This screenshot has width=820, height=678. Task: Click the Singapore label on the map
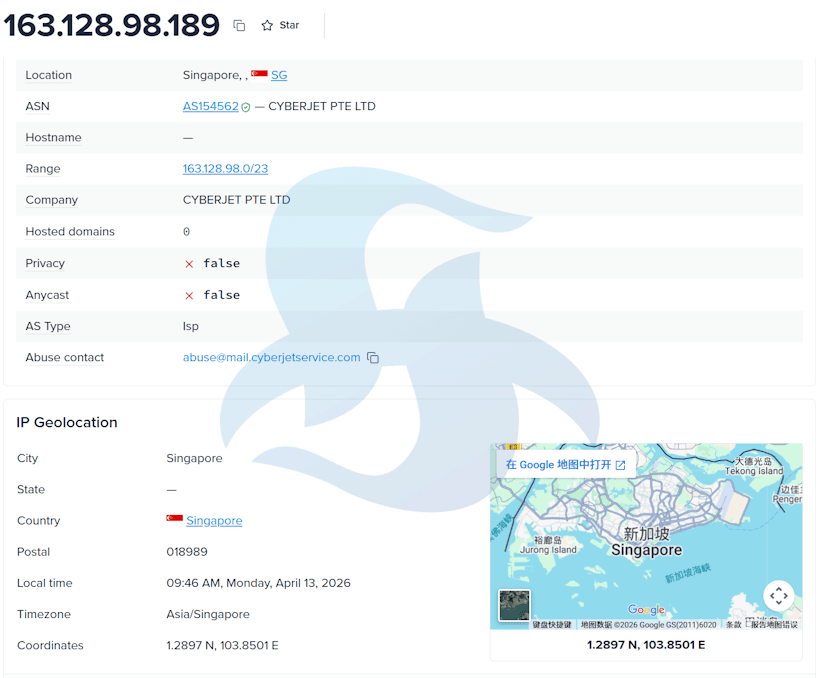coord(646,550)
